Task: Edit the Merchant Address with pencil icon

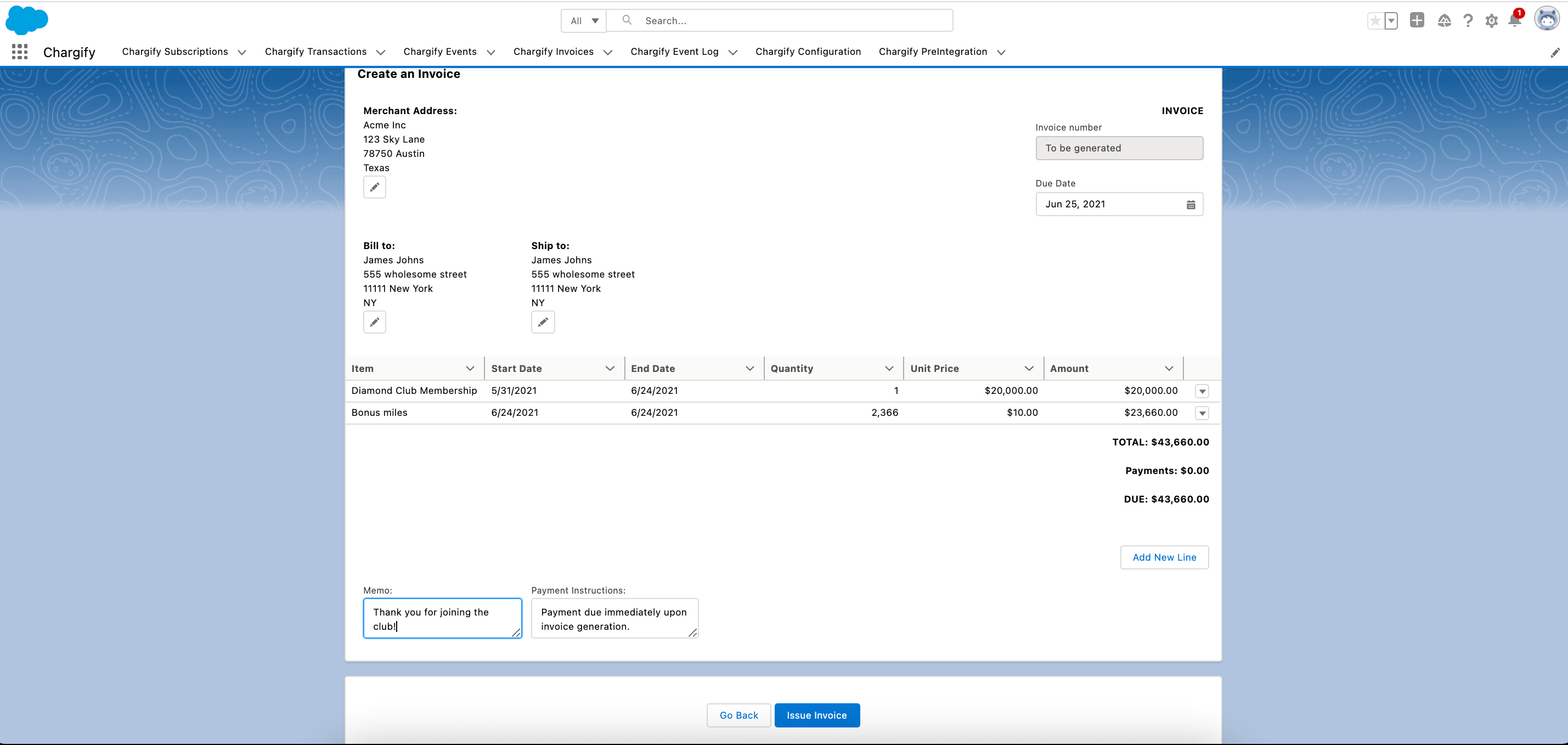Action: tap(374, 187)
